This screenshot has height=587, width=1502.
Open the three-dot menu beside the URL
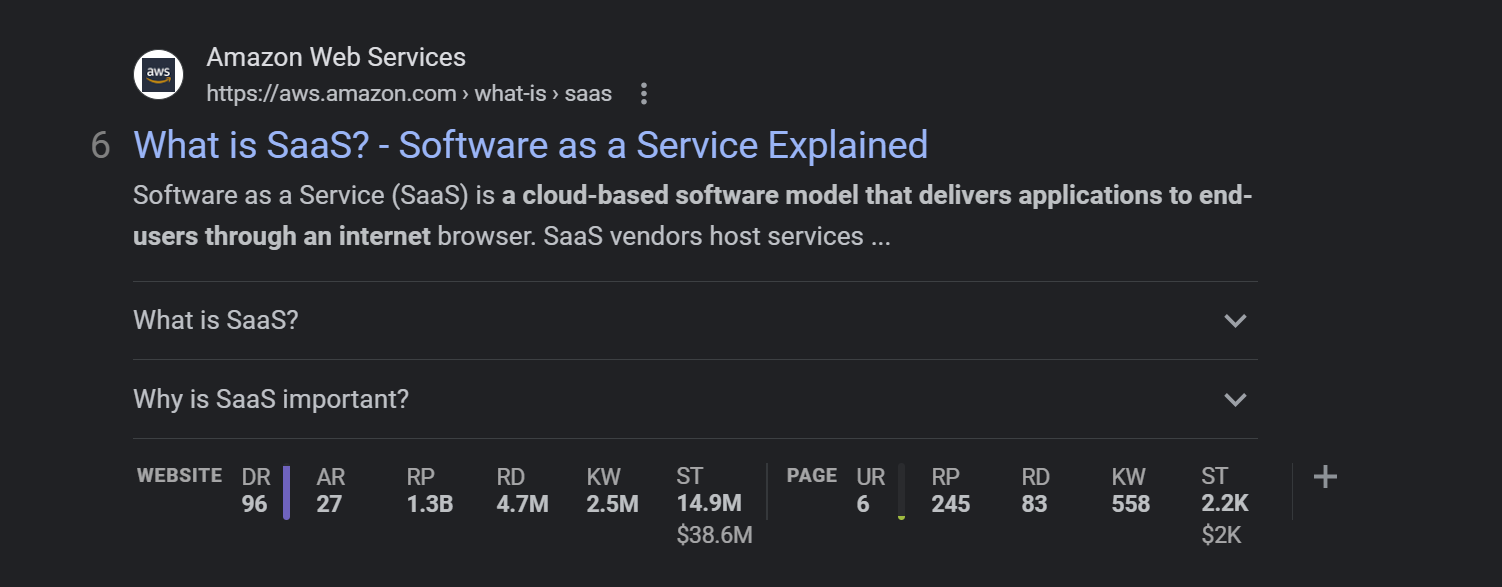click(x=644, y=94)
